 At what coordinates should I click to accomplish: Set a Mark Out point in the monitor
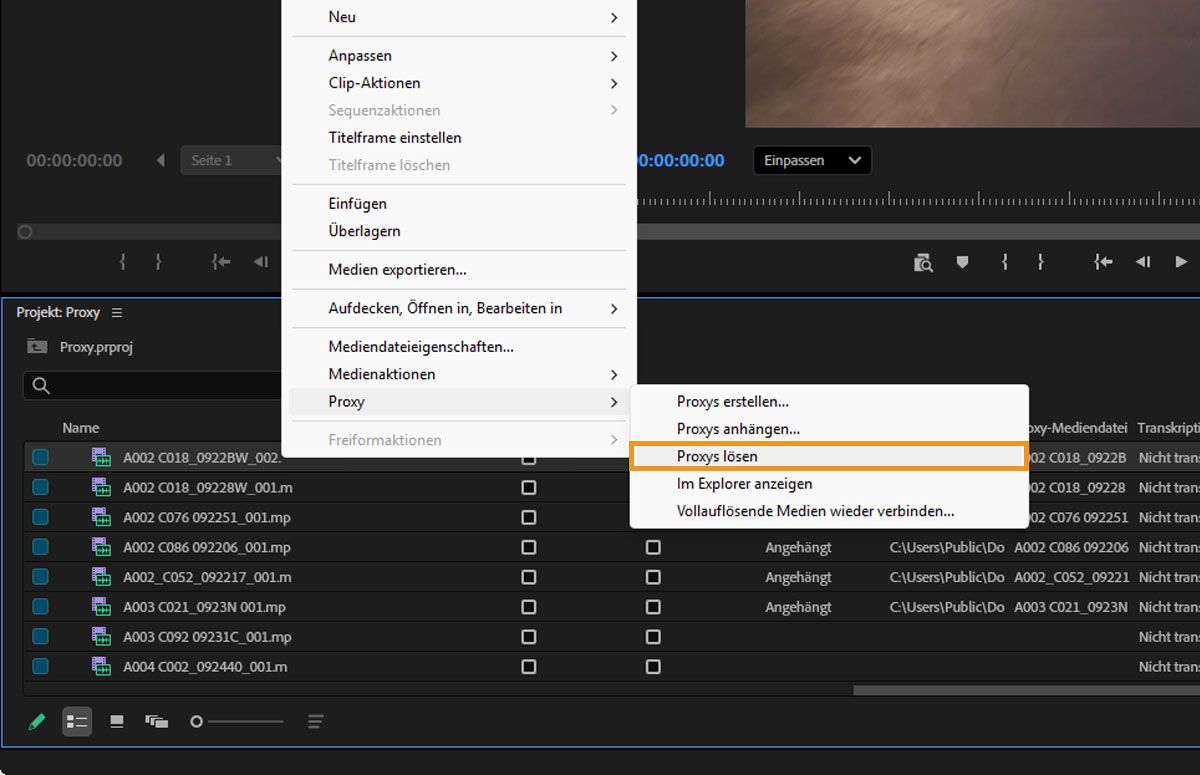(1041, 262)
